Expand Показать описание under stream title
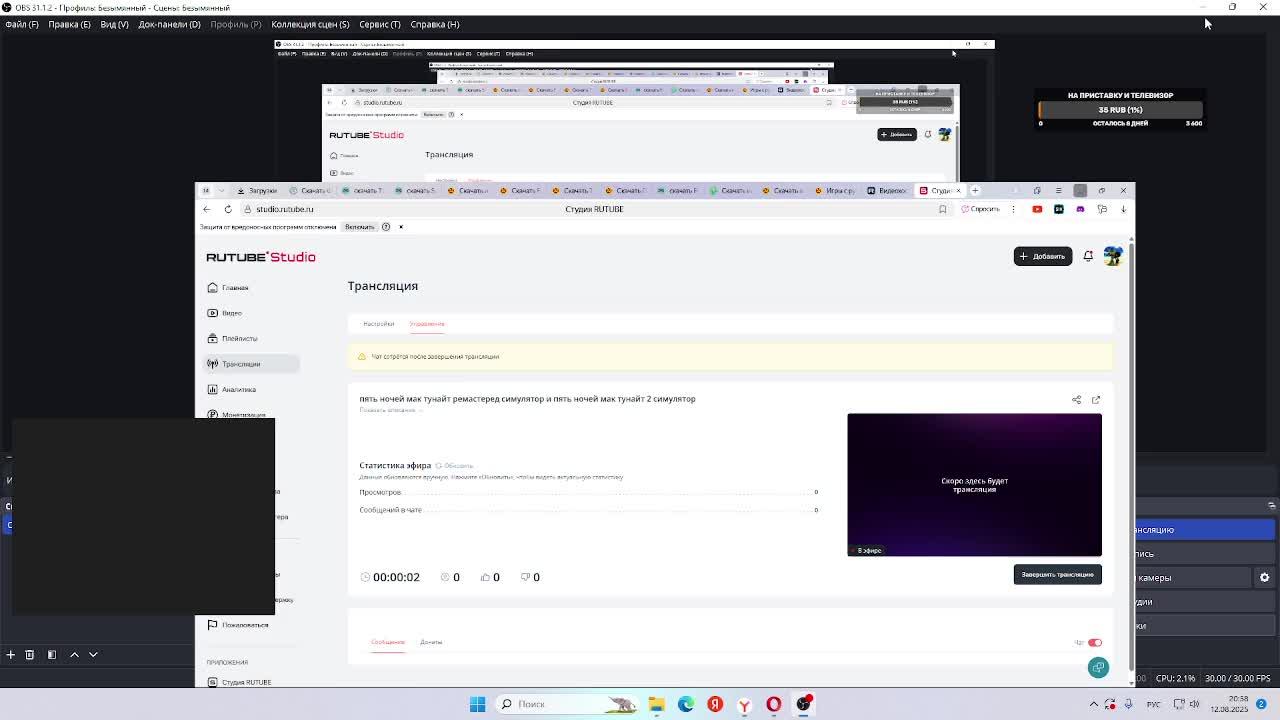The height and width of the screenshot is (720, 1280). point(390,410)
